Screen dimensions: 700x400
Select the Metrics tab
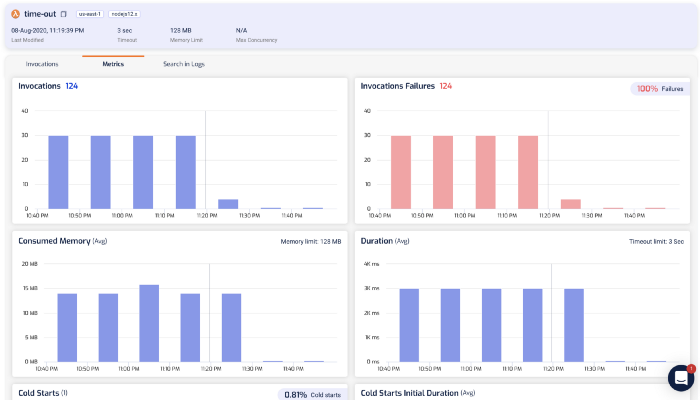coord(113,63)
